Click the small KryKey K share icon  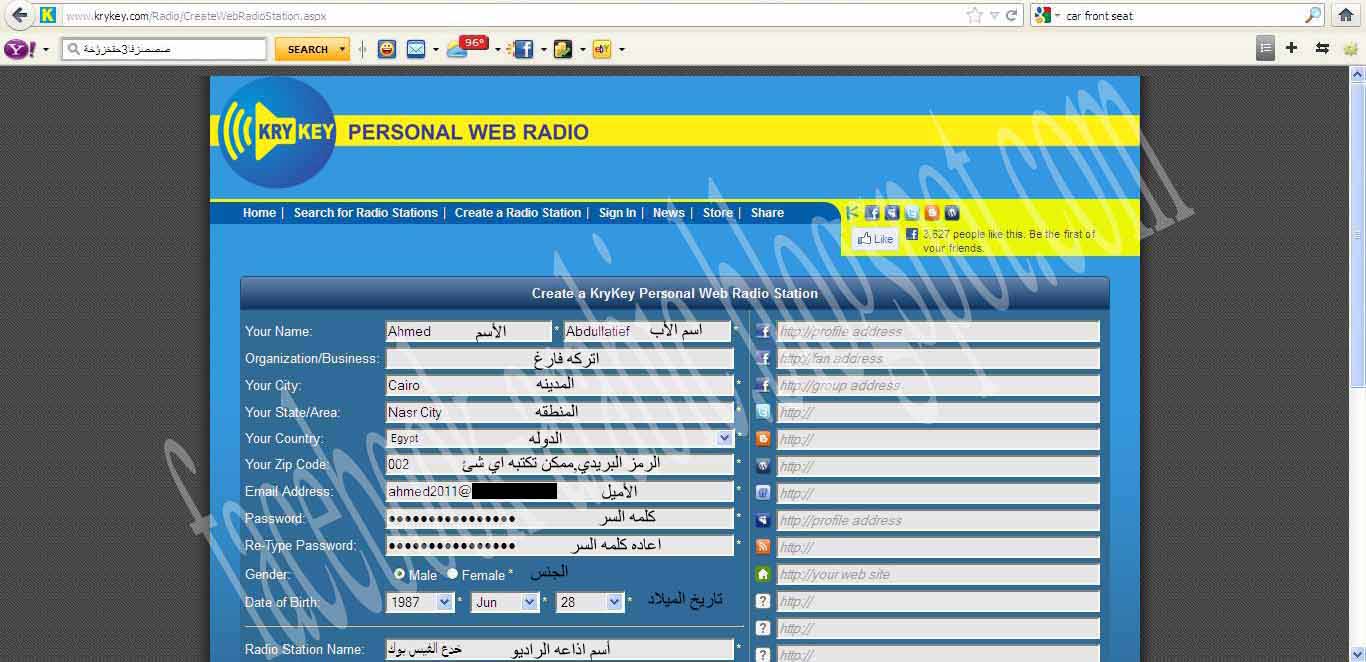click(852, 212)
